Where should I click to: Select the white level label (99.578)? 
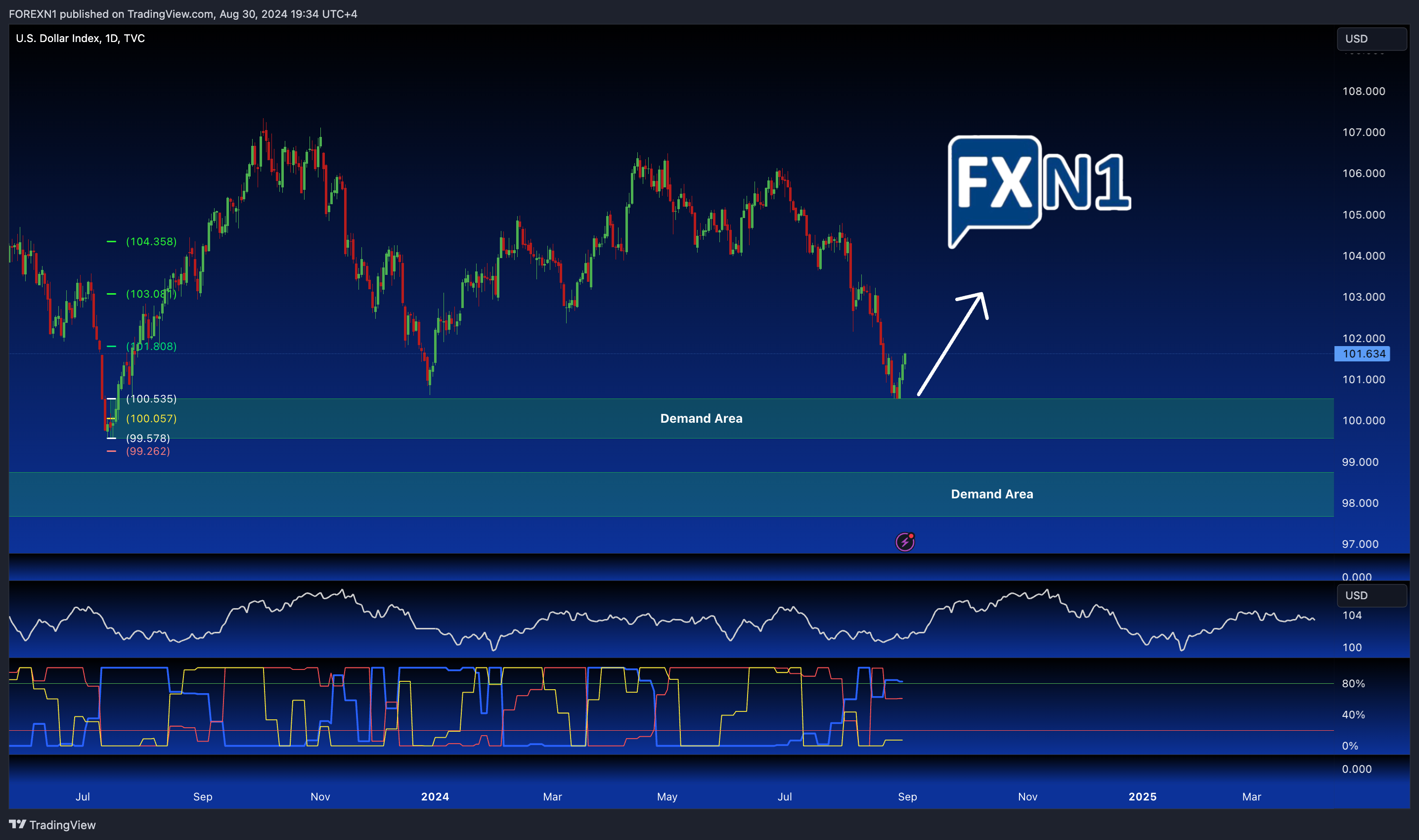[148, 438]
